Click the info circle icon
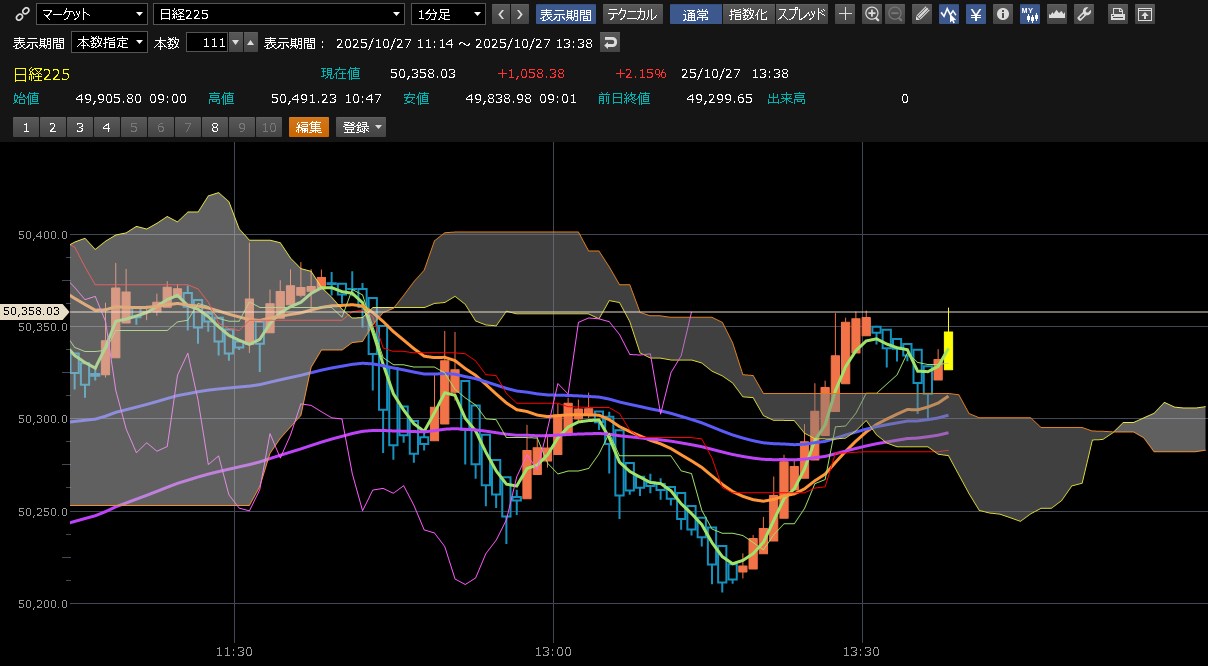 coord(1003,14)
